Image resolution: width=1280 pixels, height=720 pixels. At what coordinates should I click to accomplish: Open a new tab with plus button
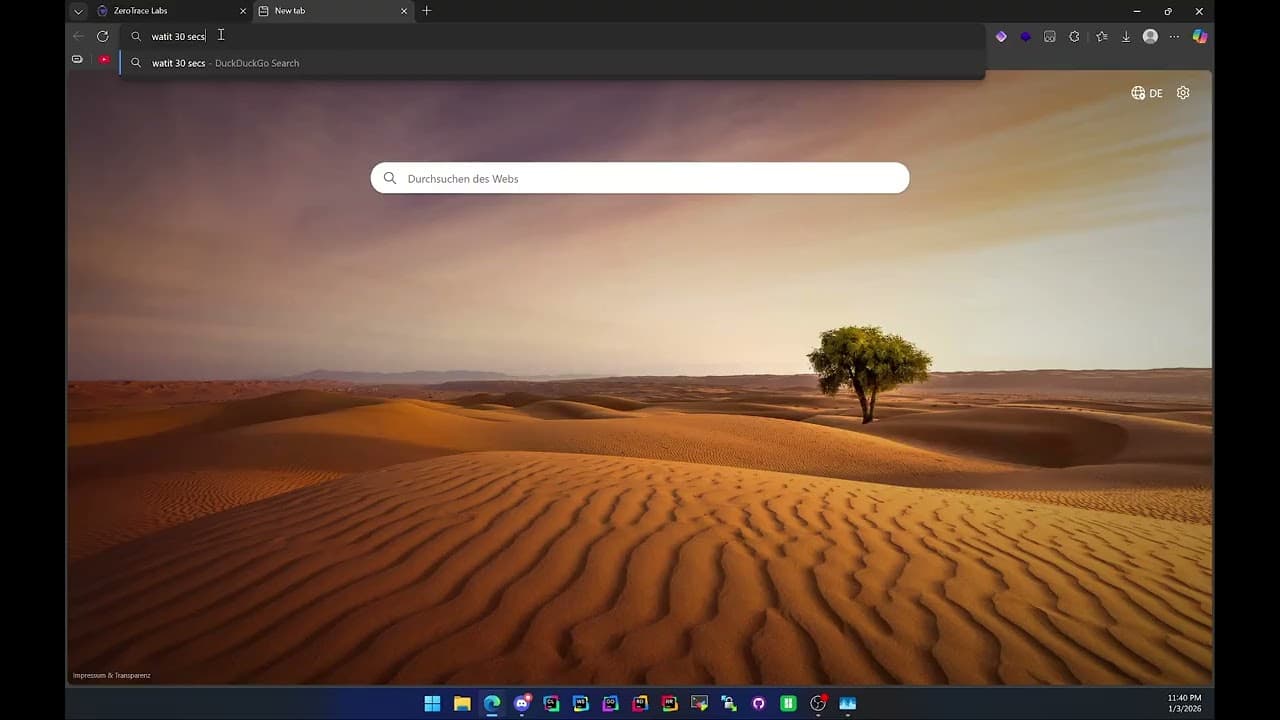[x=427, y=11]
